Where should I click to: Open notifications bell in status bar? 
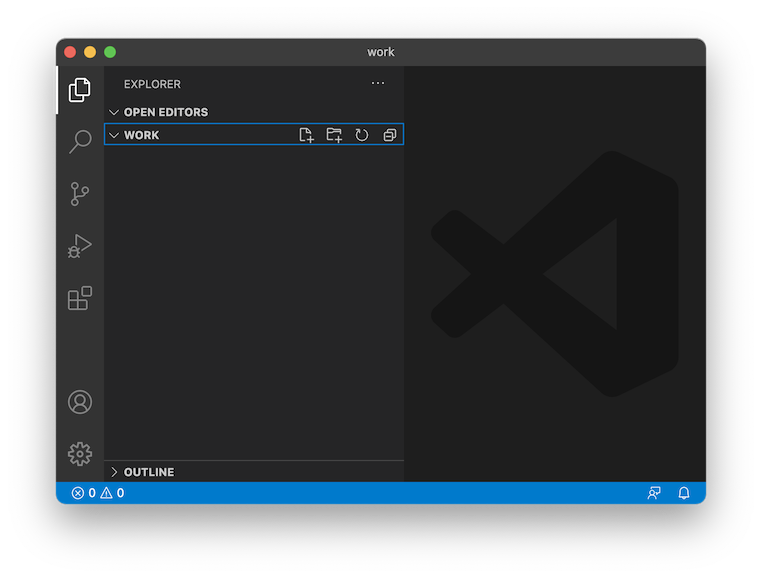point(684,493)
